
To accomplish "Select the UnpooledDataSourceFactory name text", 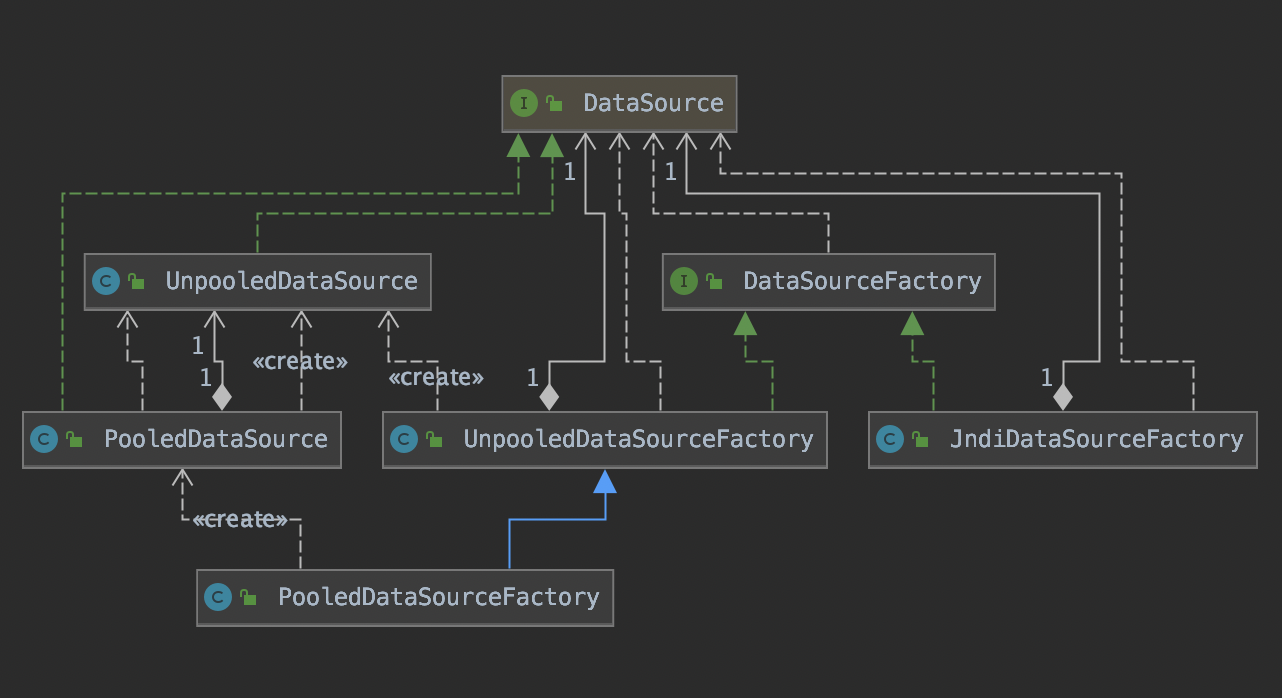I will pos(638,439).
